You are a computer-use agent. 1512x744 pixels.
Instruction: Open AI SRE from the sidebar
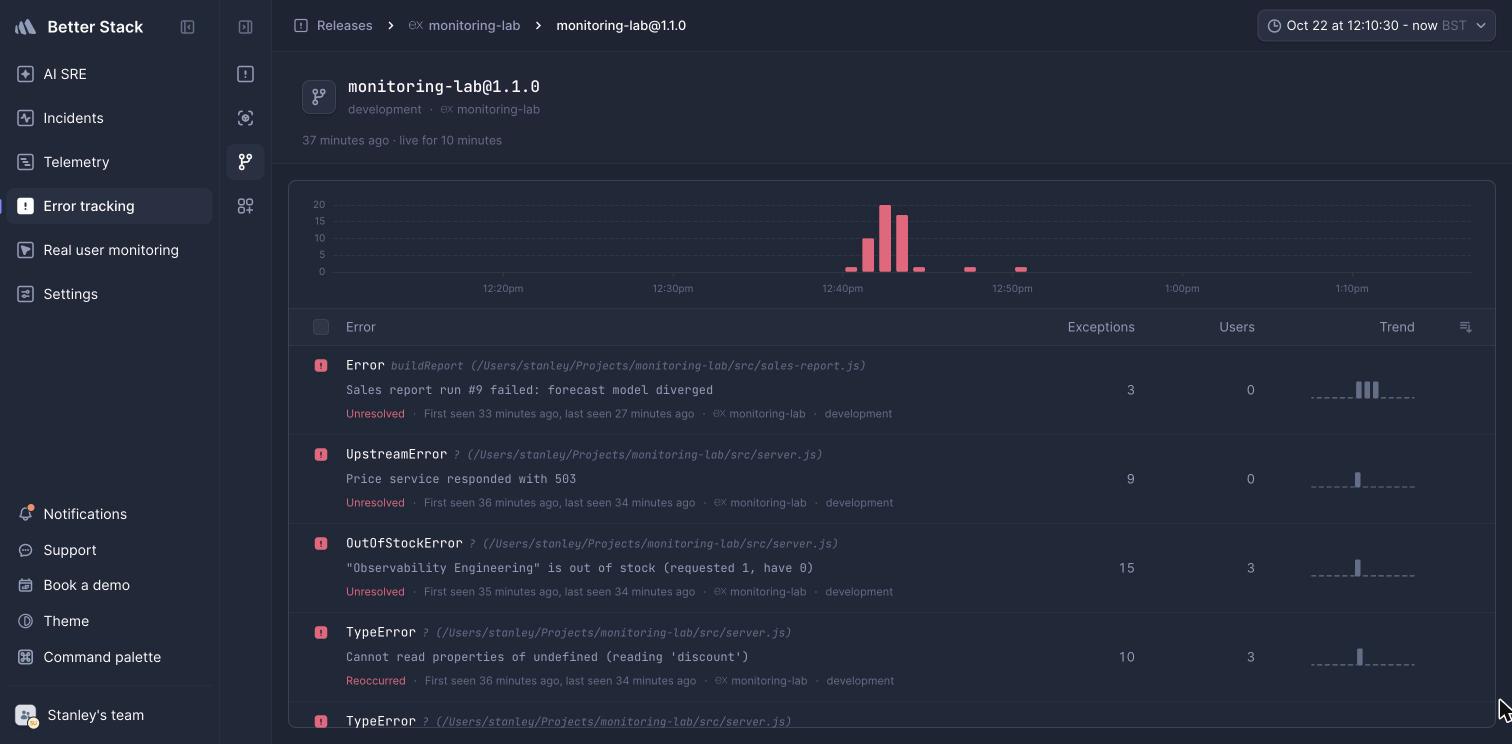109,74
